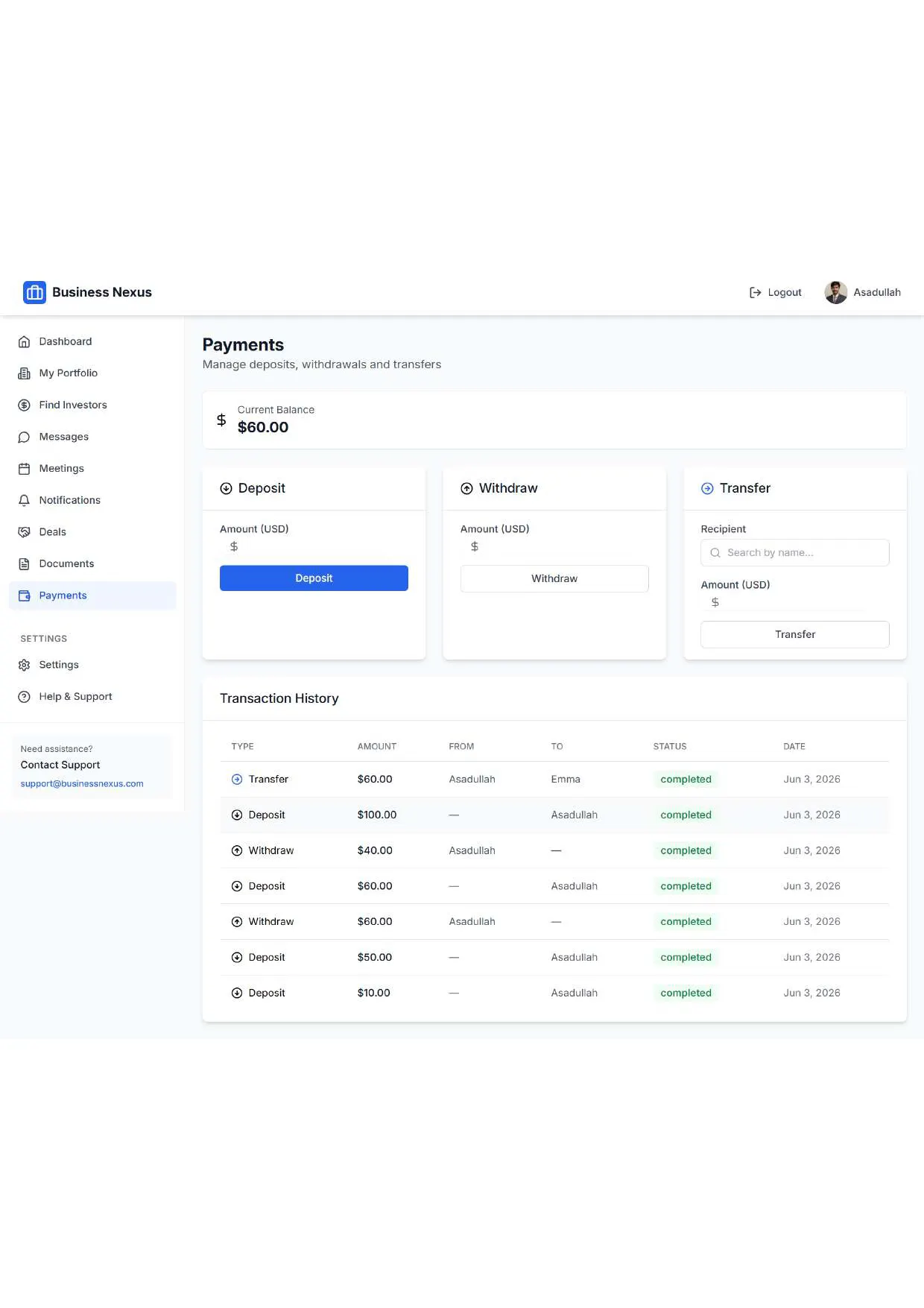This screenshot has height=1308, width=924.
Task: Click the Deposit icon in $50.00 row
Action: [237, 957]
